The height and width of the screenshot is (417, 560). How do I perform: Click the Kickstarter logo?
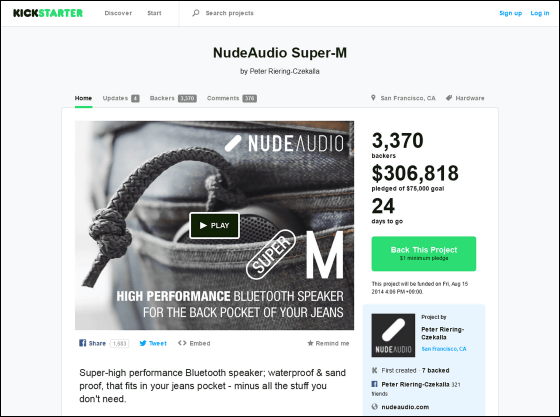coord(48,13)
